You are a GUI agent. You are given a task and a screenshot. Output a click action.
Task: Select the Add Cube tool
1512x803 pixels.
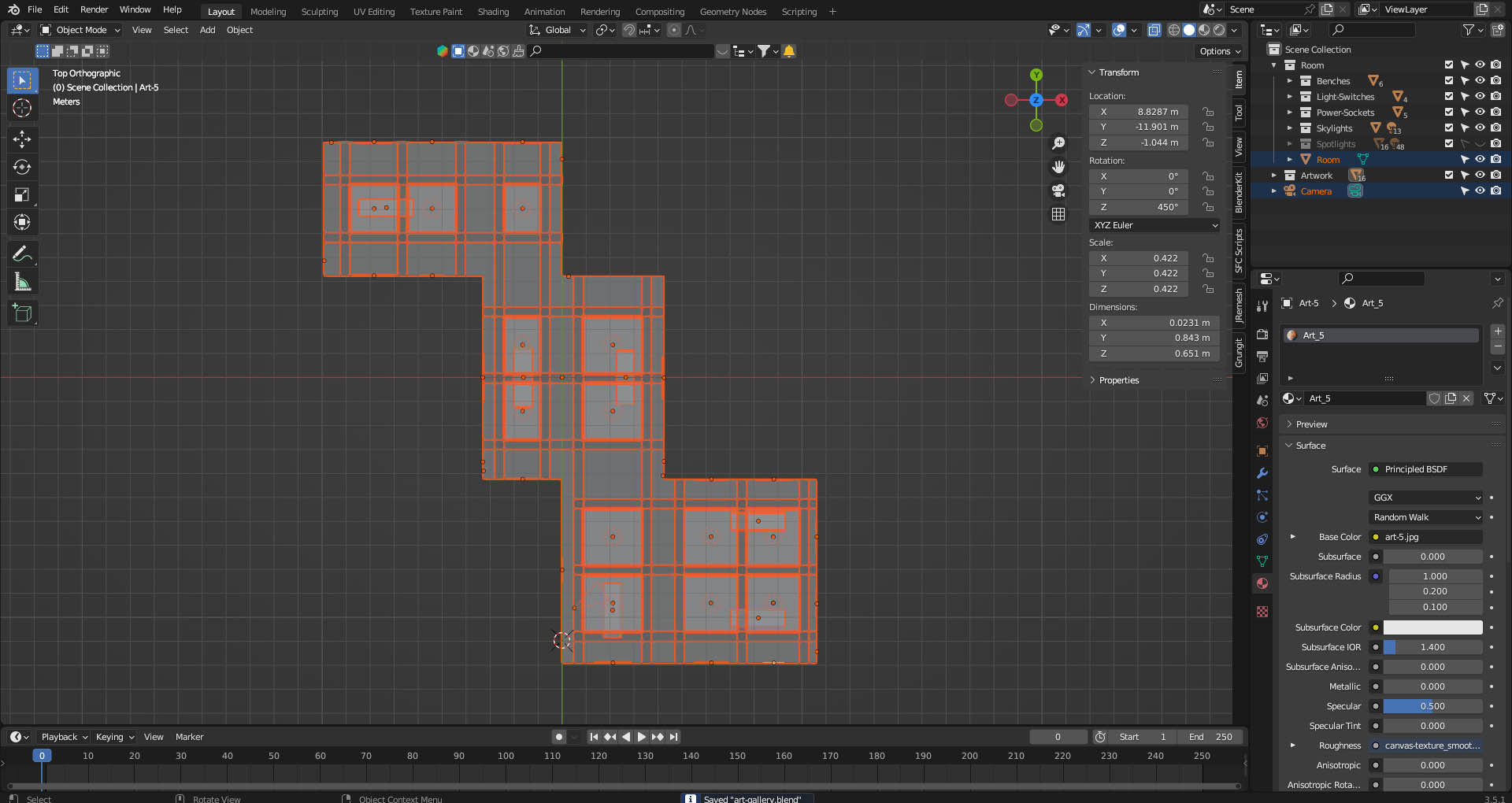point(22,313)
